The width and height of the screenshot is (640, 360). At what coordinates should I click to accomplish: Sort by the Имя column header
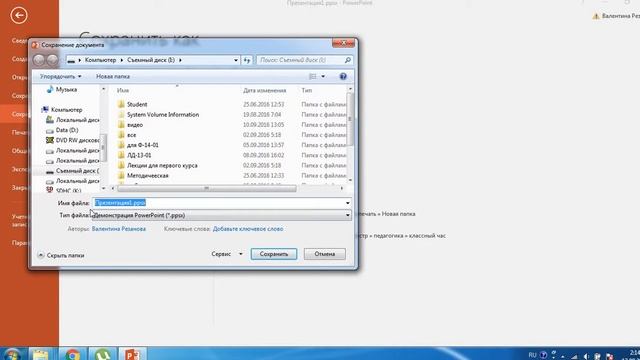pyautogui.click(x=123, y=91)
